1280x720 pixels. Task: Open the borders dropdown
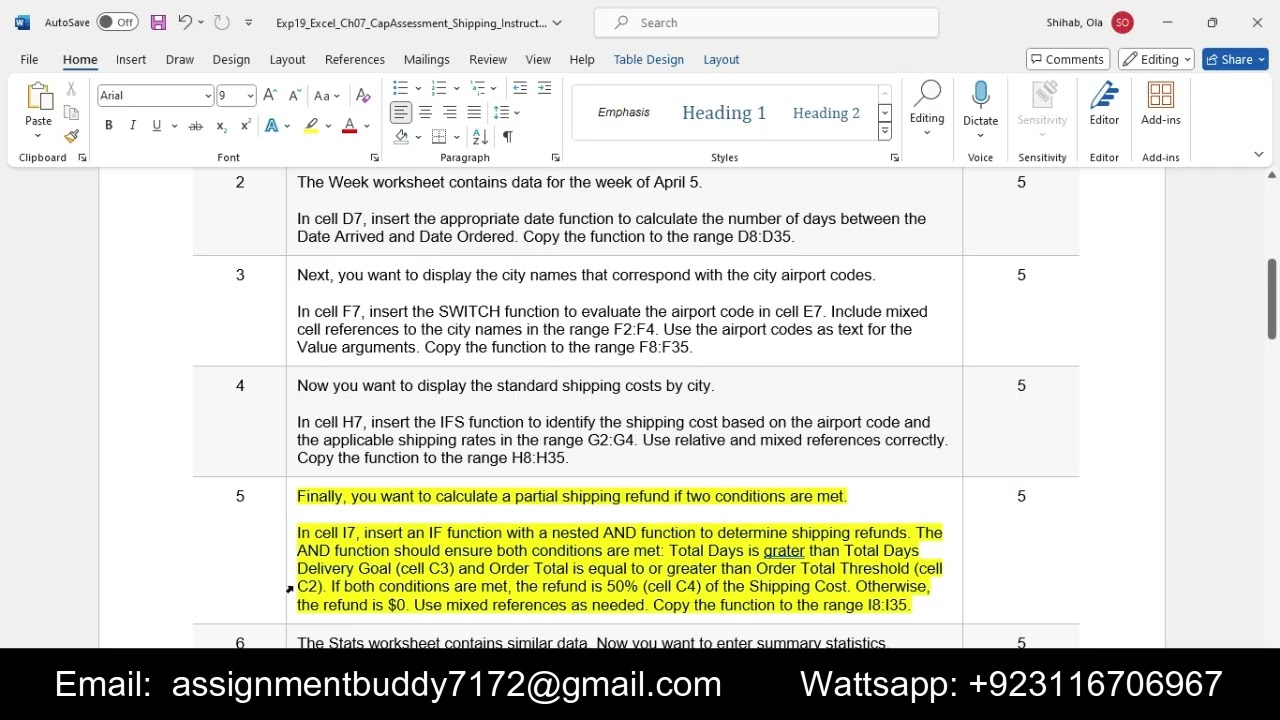pos(456,136)
